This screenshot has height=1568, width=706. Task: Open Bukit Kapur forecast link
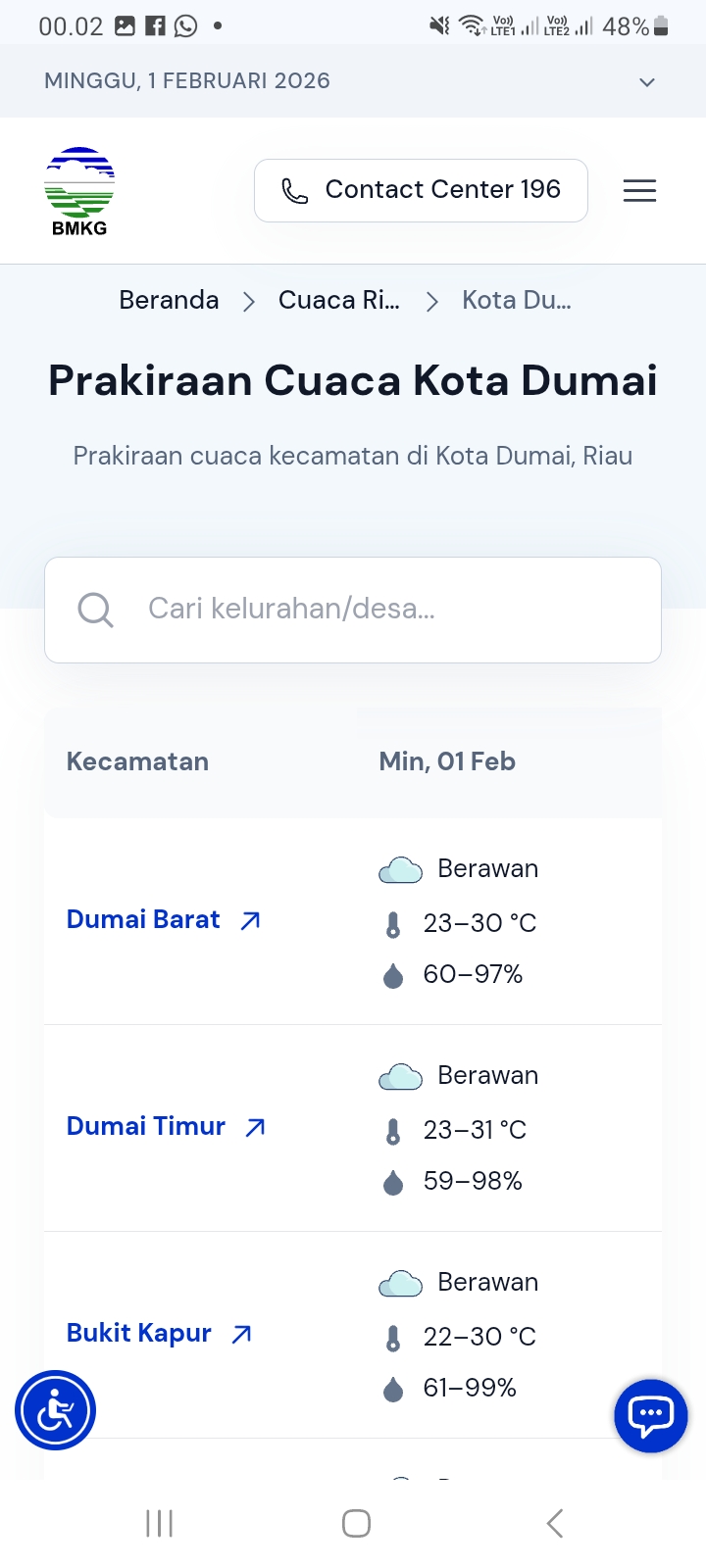click(x=139, y=1333)
